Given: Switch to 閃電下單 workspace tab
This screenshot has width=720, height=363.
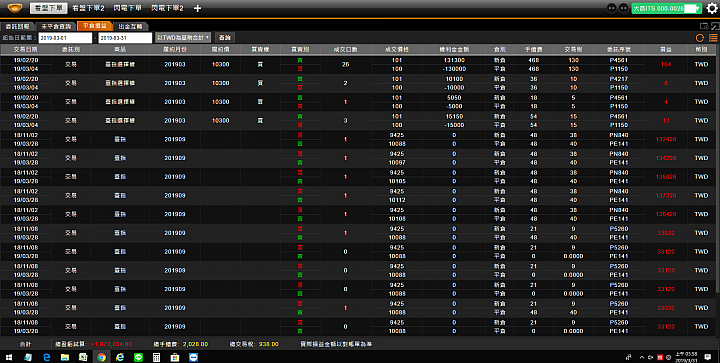Looking at the screenshot, I should pyautogui.click(x=127, y=8).
